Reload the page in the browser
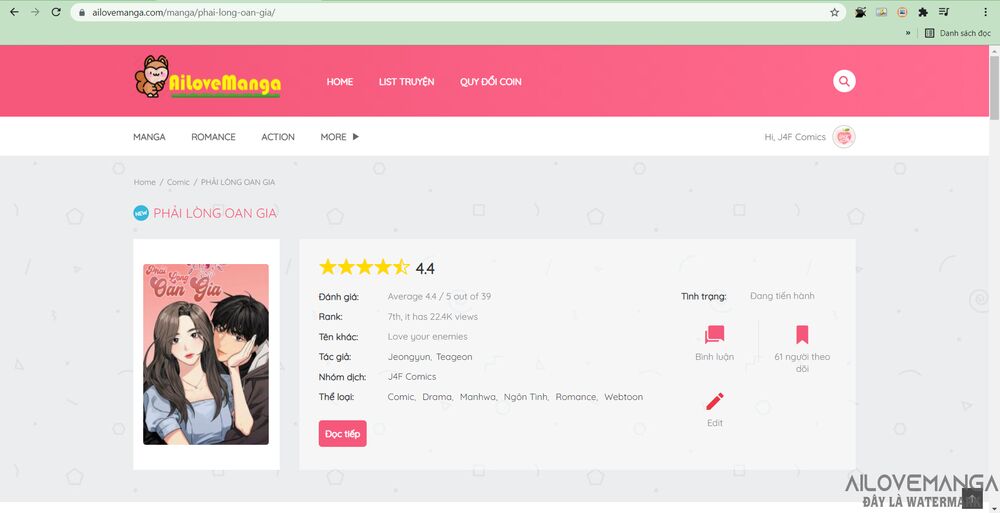The image size is (1000, 513). click(x=56, y=12)
